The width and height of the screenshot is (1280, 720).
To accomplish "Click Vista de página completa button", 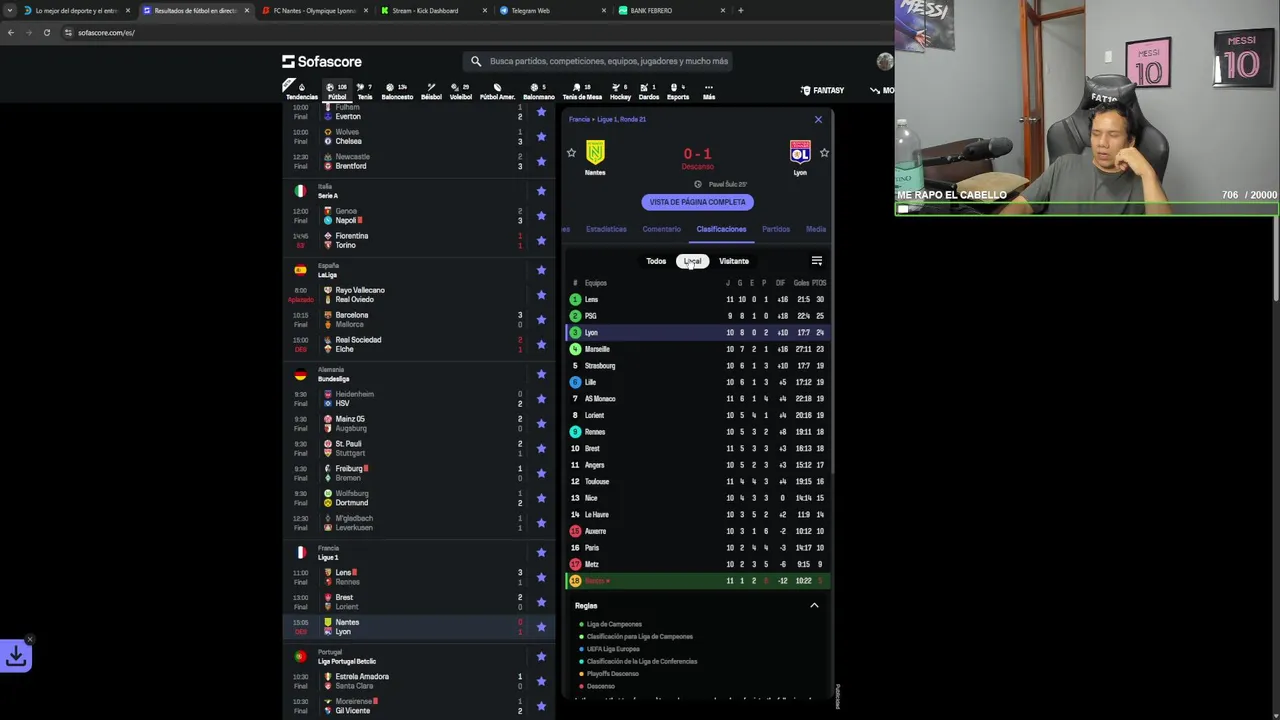I will (x=697, y=202).
